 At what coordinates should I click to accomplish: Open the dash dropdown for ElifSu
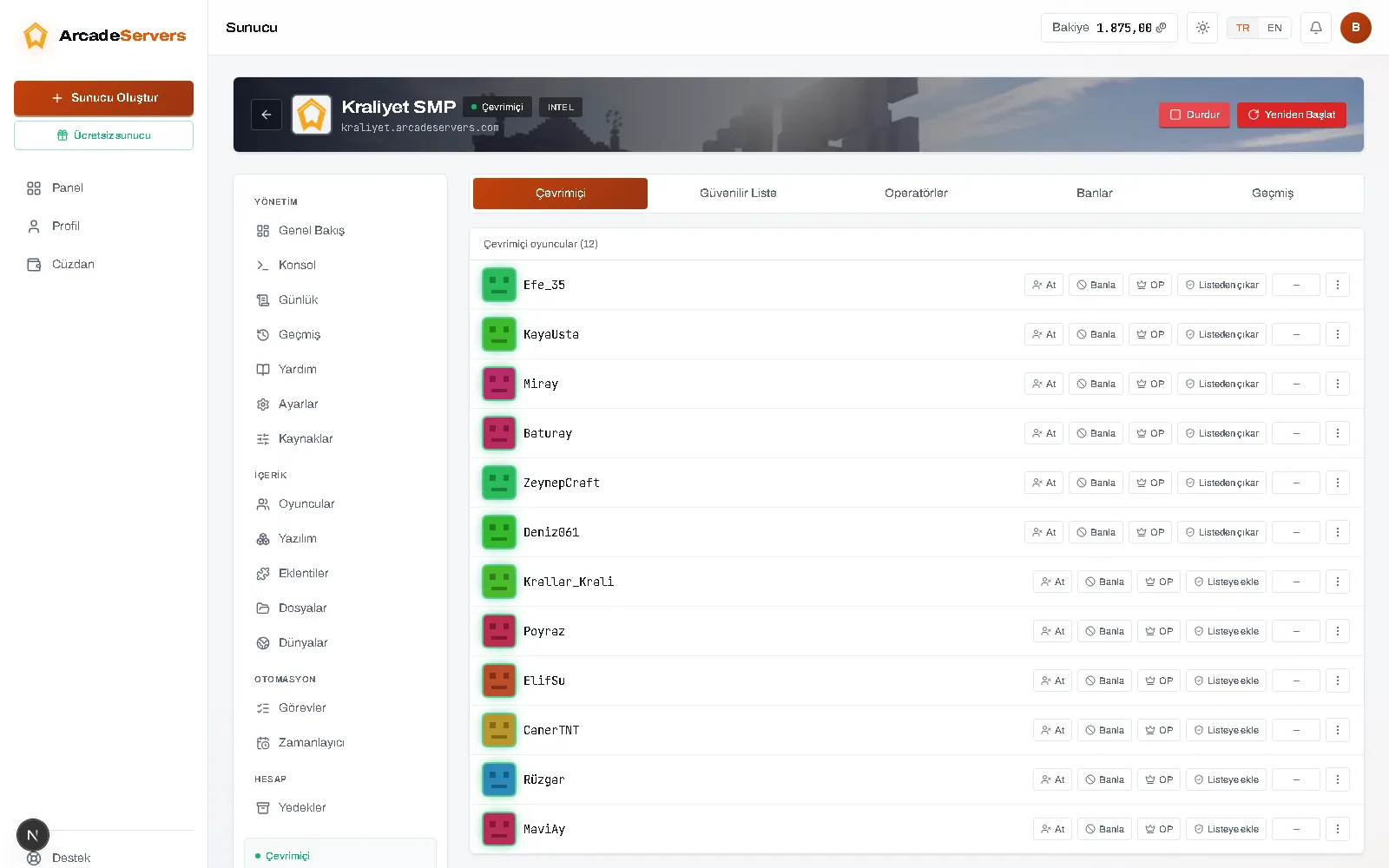pyautogui.click(x=1296, y=681)
